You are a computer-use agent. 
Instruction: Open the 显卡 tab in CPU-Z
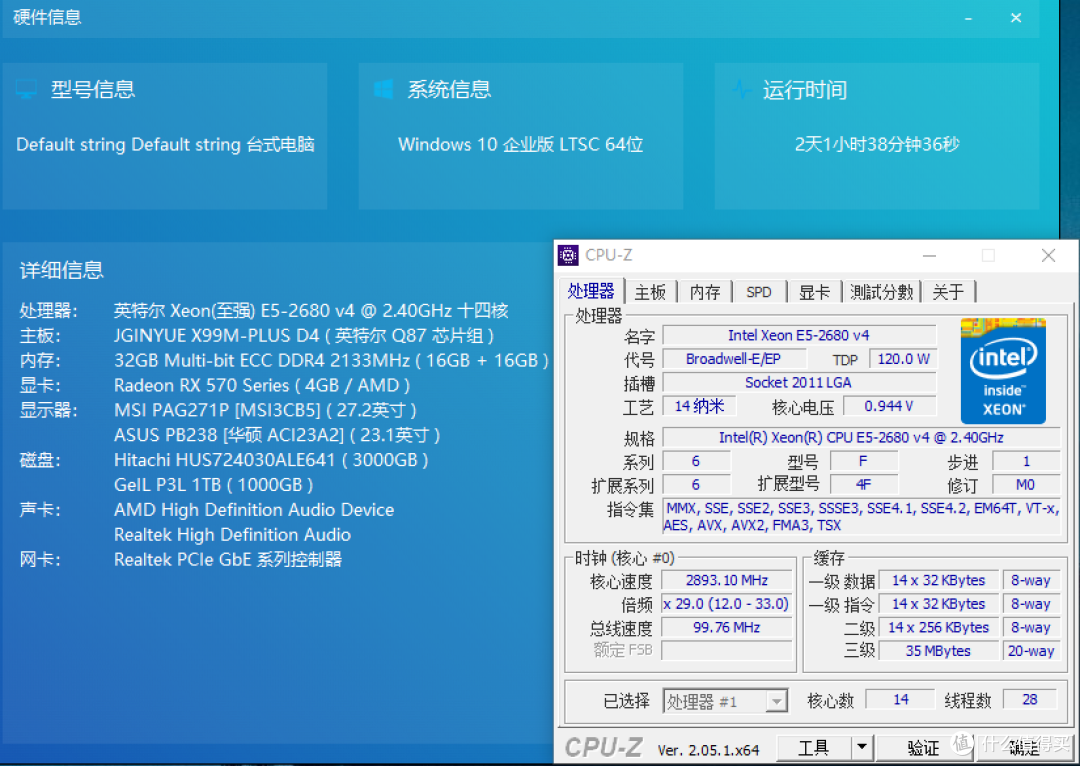[x=814, y=292]
